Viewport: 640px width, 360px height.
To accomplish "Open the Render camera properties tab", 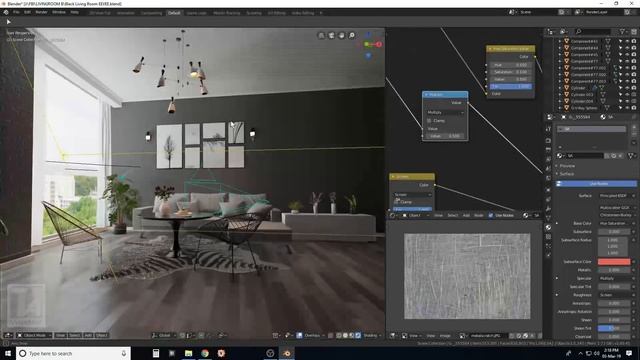I will [x=548, y=141].
